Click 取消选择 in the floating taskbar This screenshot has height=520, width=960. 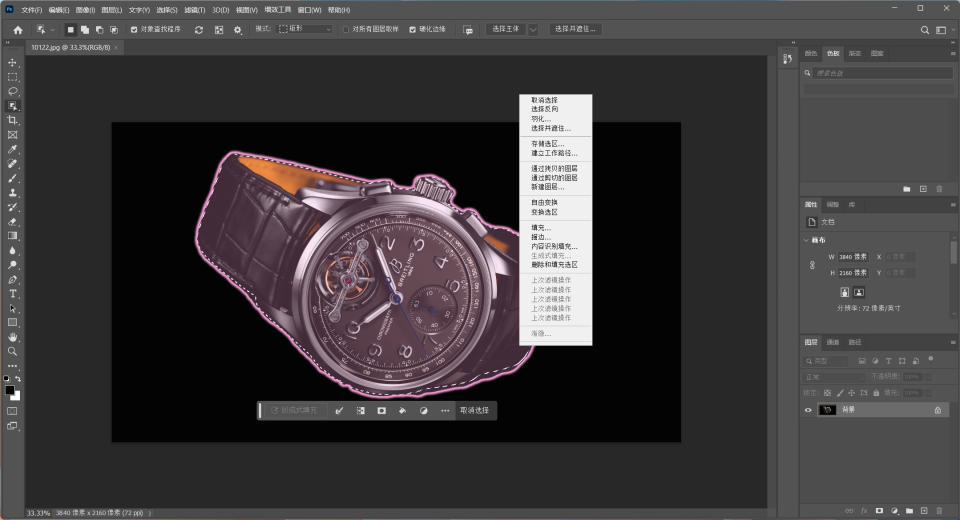(475, 410)
